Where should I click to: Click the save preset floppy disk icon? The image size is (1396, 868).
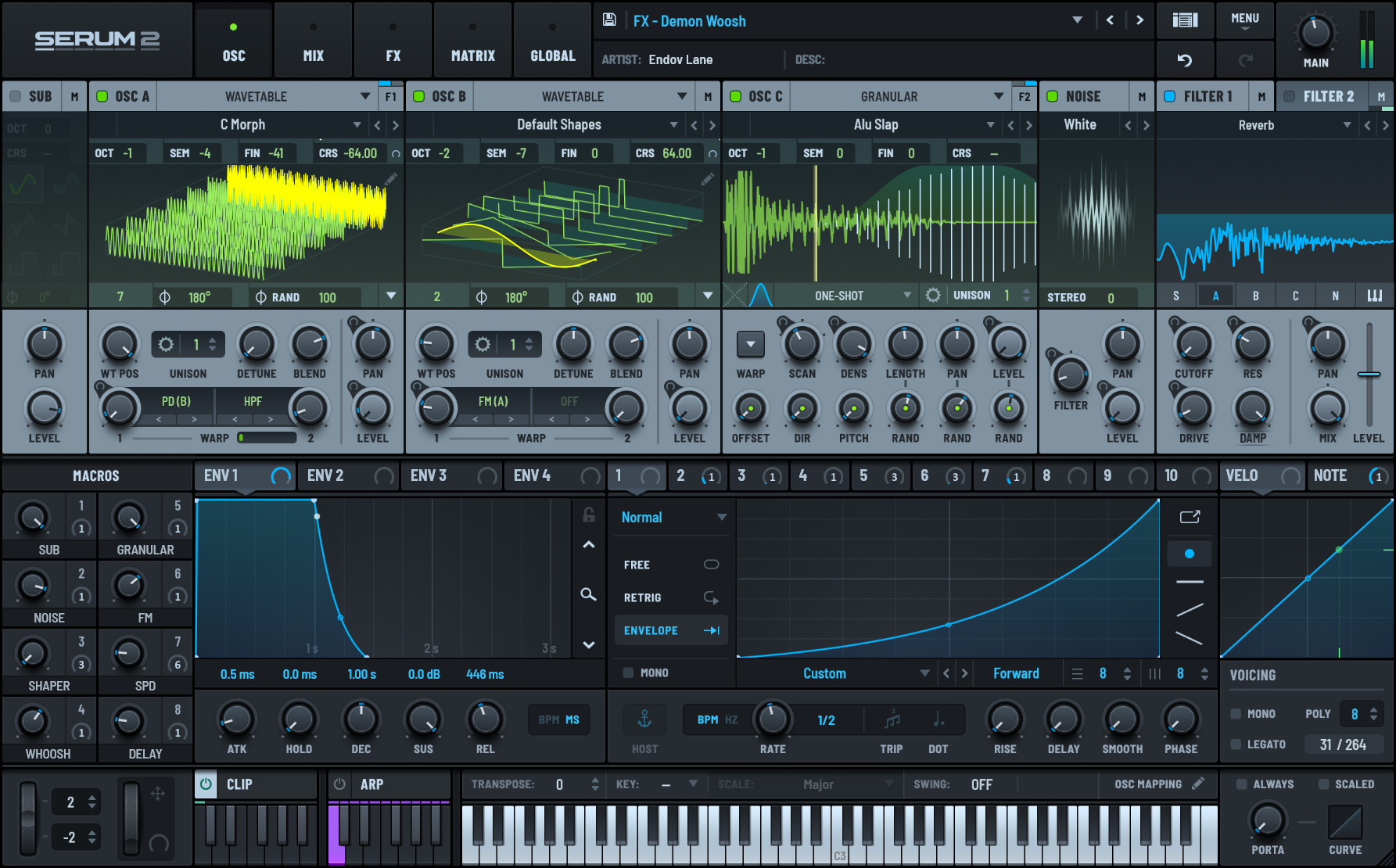point(609,20)
